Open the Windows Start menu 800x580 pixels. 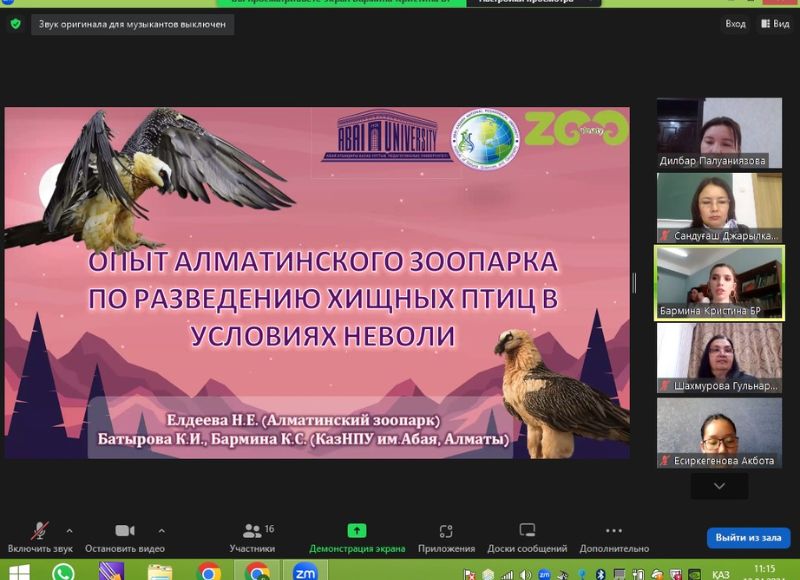(18, 572)
